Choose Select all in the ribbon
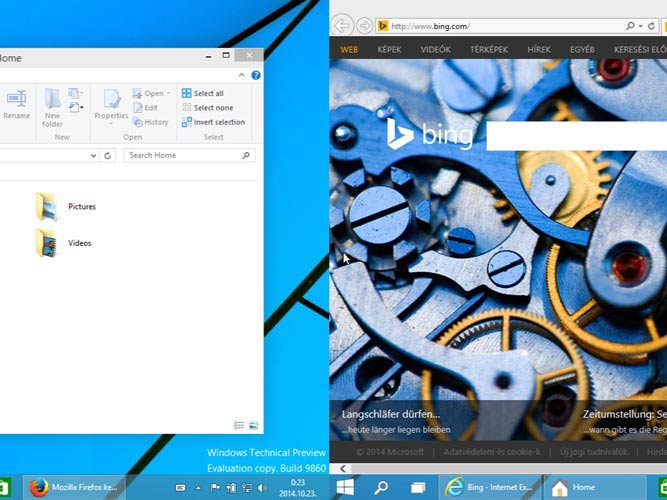The image size is (667, 500). tap(202, 93)
